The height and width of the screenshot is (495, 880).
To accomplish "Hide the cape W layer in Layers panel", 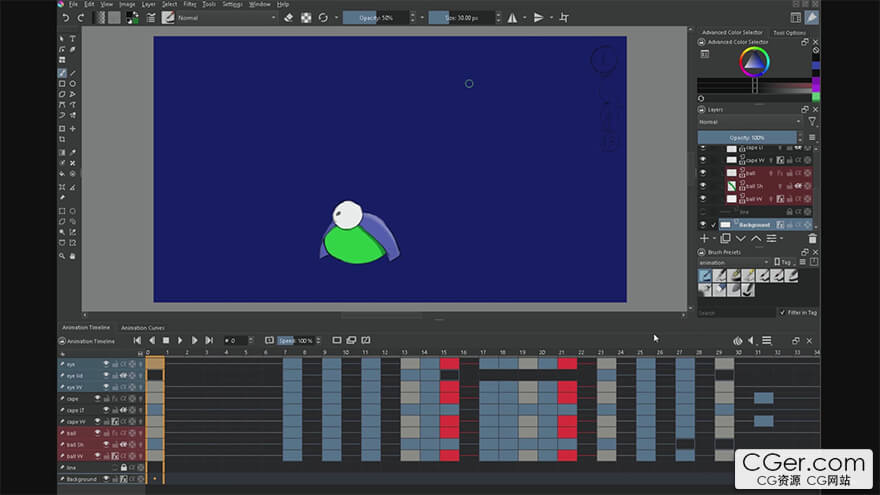I will (703, 160).
